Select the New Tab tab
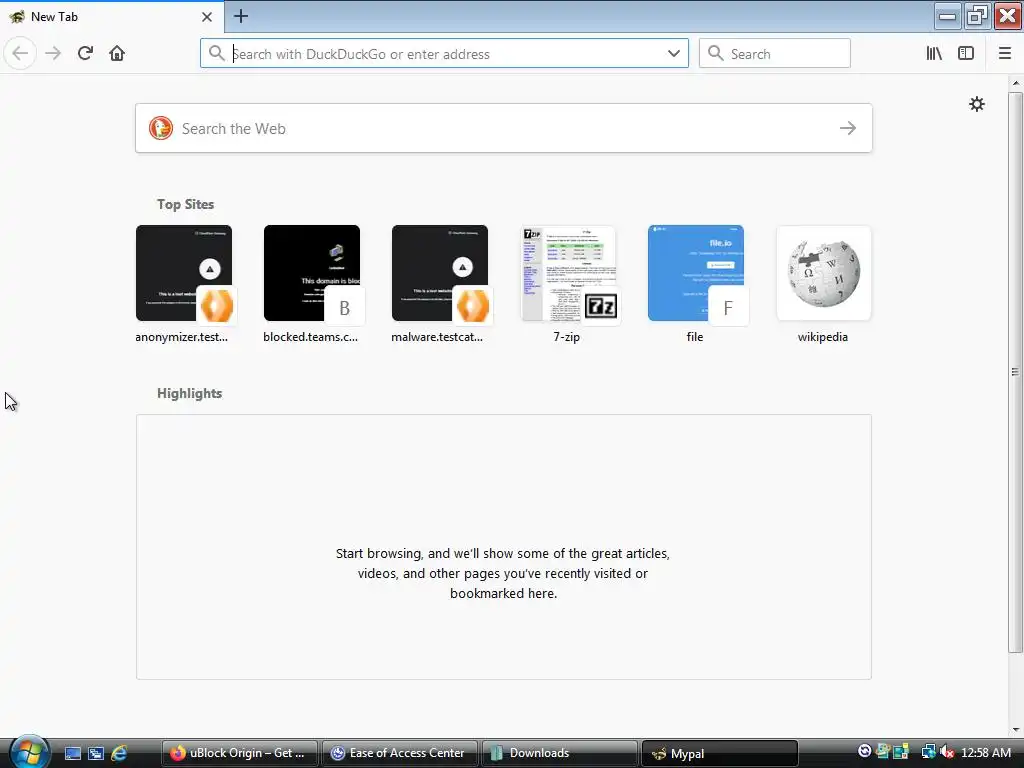This screenshot has width=1024, height=768. pos(112,17)
